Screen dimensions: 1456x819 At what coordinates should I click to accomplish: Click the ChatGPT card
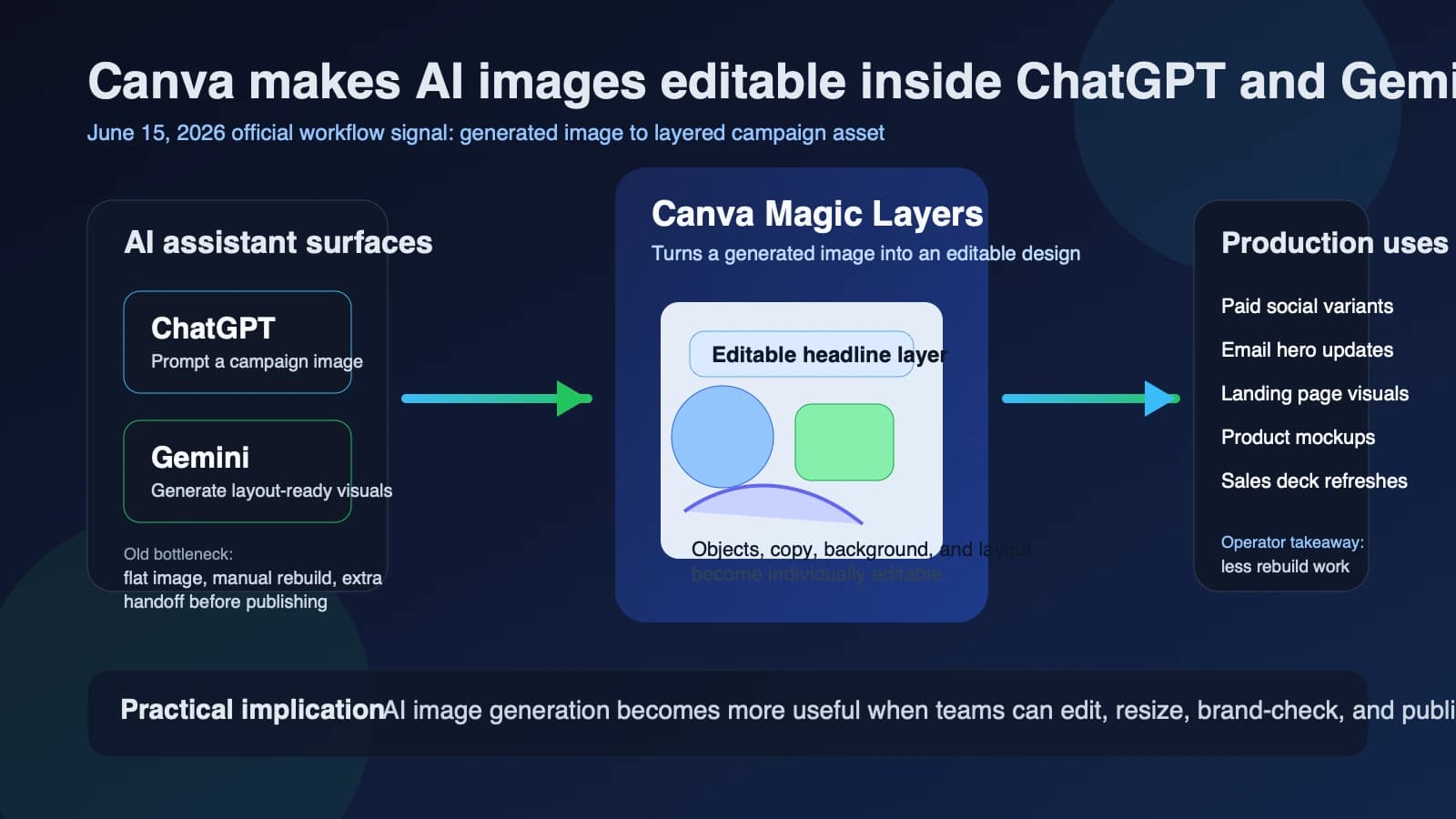pos(238,342)
